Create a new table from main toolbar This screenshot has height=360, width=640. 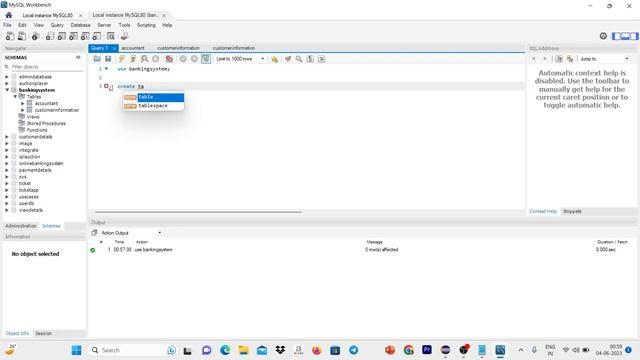click(x=61, y=36)
